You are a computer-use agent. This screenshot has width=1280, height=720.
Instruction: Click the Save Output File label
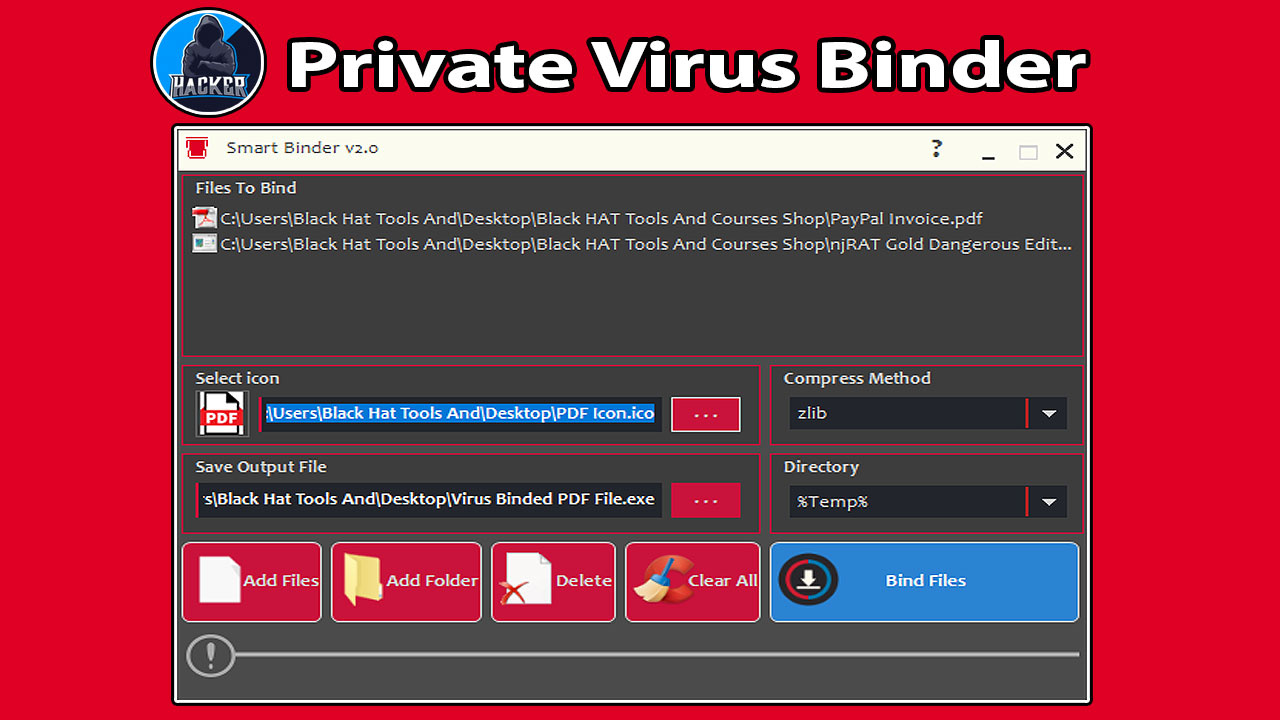pos(261,467)
